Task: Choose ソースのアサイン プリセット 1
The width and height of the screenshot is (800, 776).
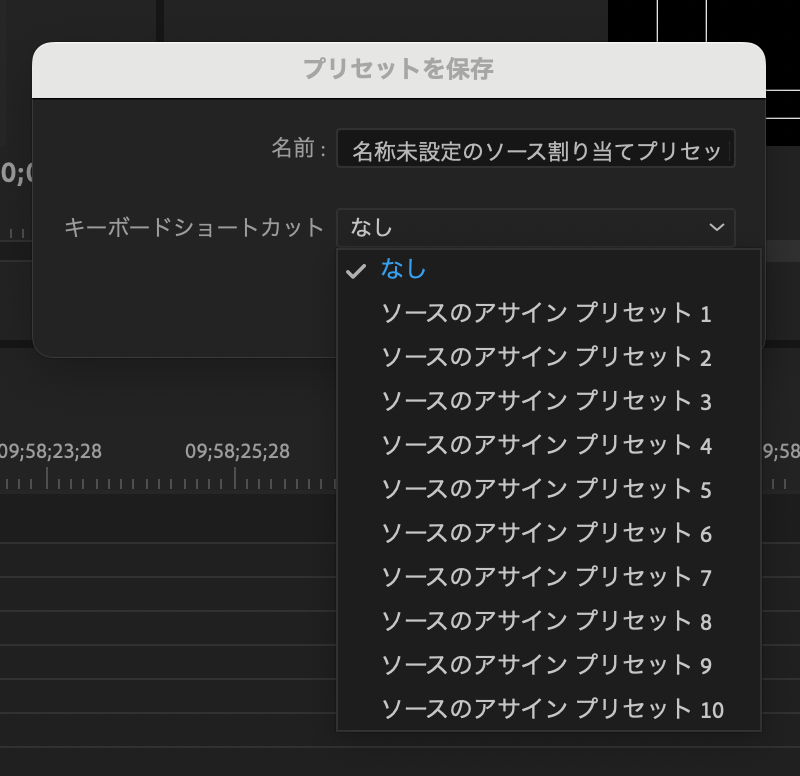Action: (x=546, y=314)
